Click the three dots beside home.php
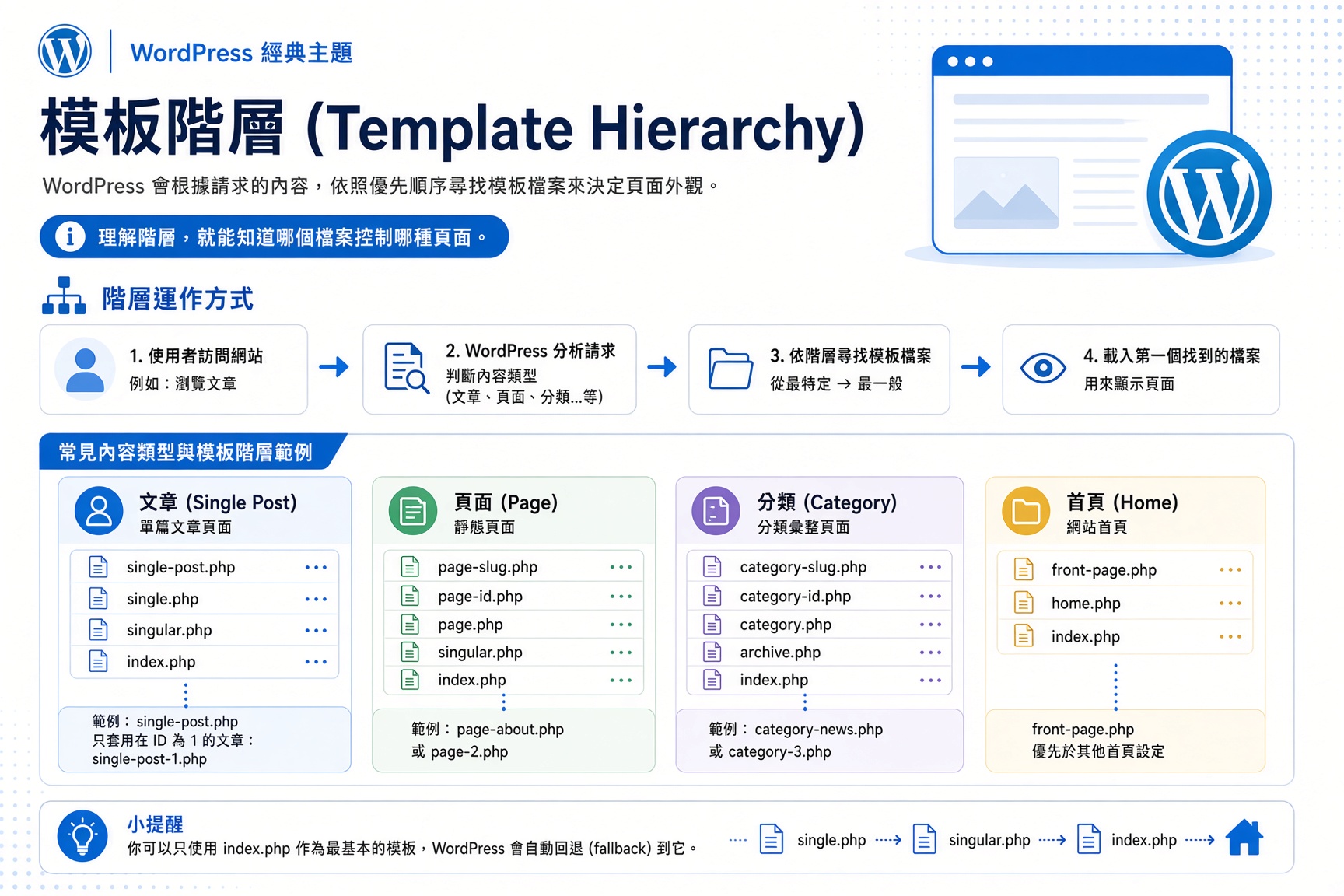1344x896 pixels. click(1230, 603)
